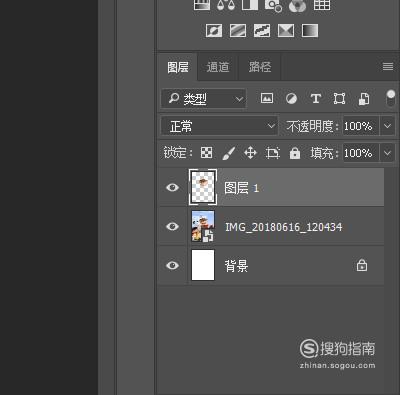Image resolution: width=400 pixels, height=395 pixels.
Task: Add a Channel Mixer adjustment layer
Action: (x=297, y=5)
